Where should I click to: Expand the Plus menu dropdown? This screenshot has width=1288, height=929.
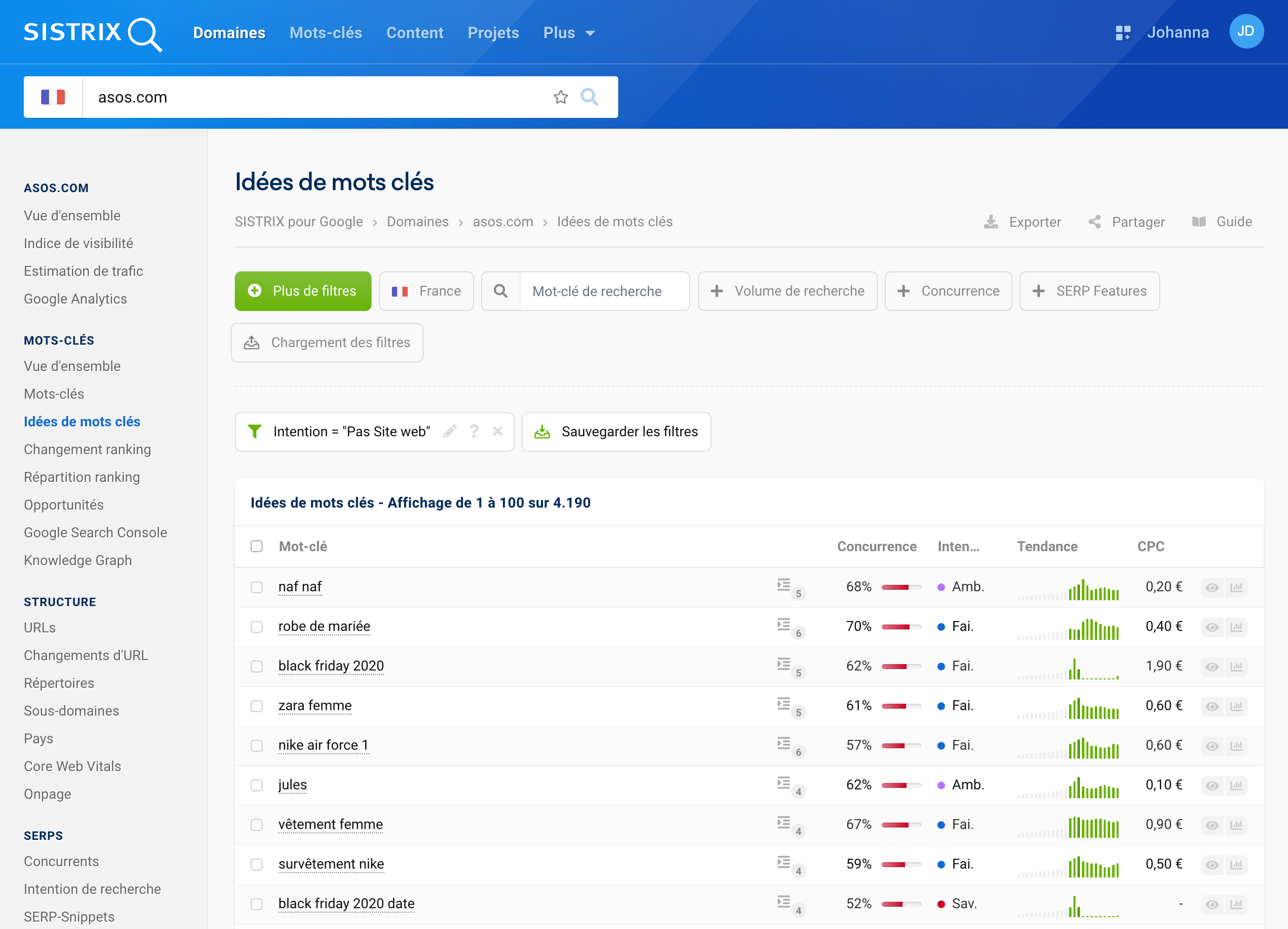pos(569,33)
